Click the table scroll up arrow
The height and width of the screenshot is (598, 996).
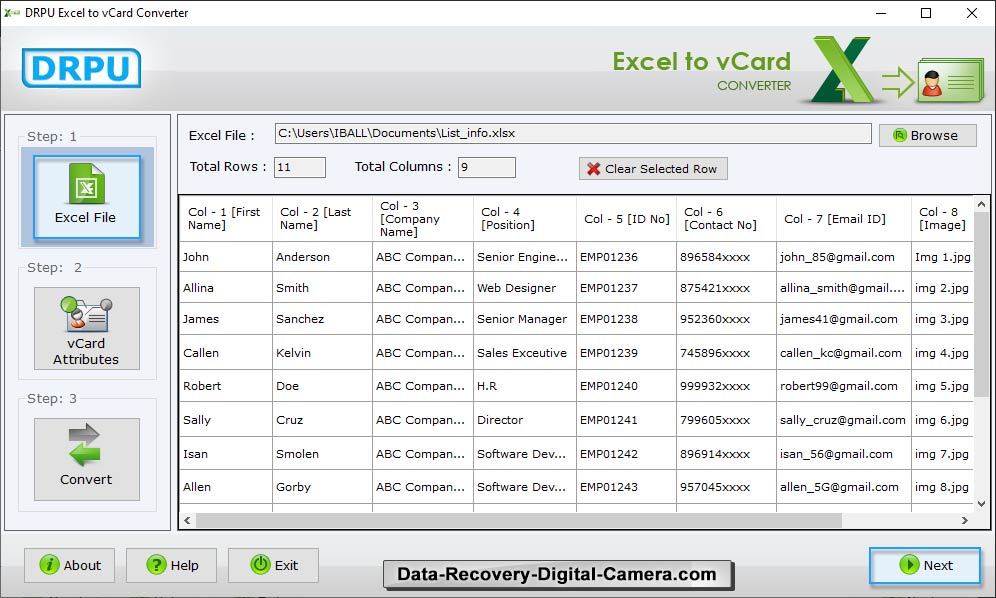(981, 205)
